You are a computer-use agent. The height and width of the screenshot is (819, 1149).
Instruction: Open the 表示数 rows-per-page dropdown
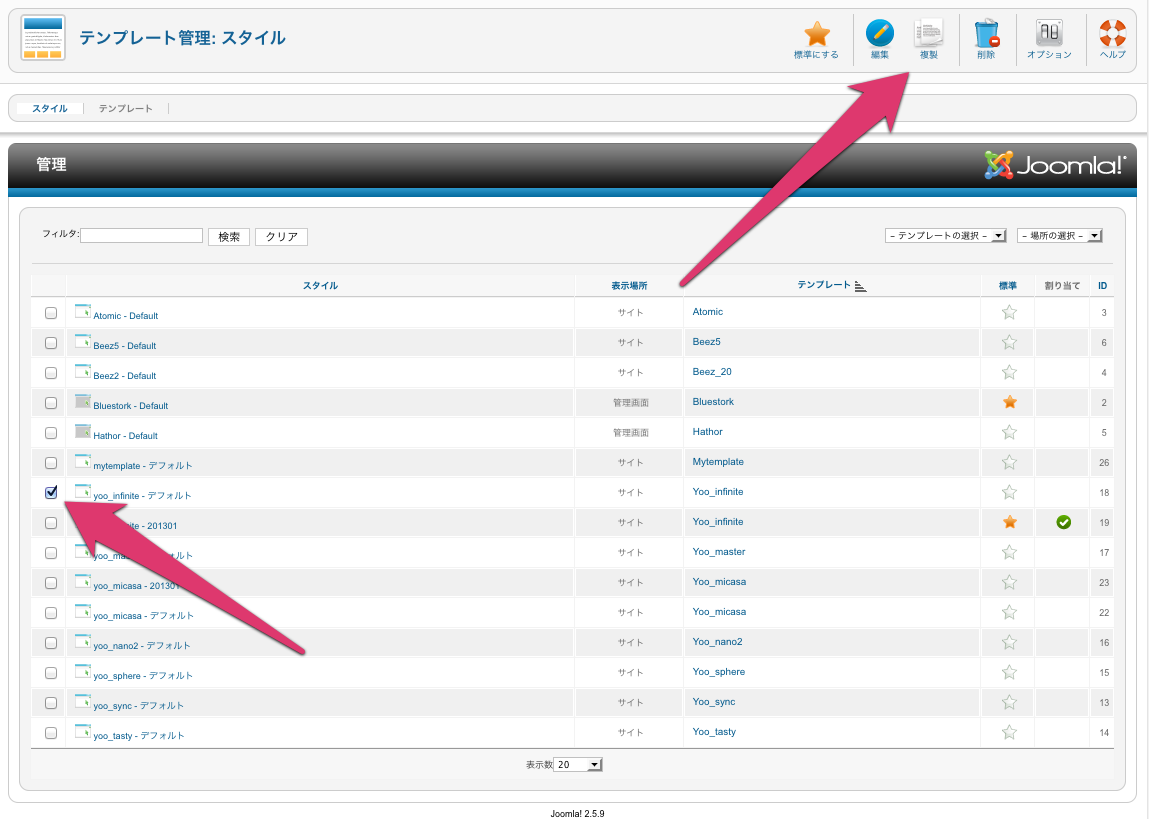578,765
